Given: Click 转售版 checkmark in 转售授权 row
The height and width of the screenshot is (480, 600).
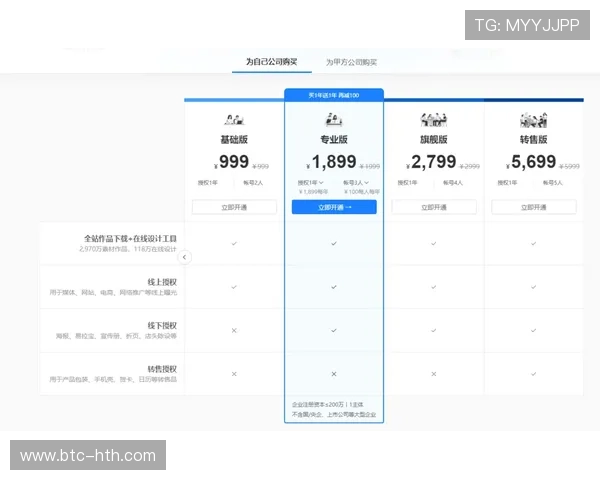Looking at the screenshot, I should click(534, 374).
